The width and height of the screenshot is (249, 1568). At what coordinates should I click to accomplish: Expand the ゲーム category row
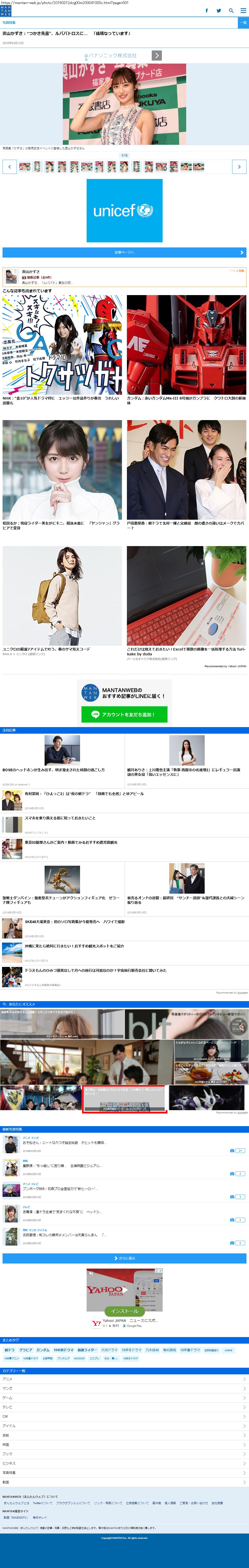(124, 1398)
